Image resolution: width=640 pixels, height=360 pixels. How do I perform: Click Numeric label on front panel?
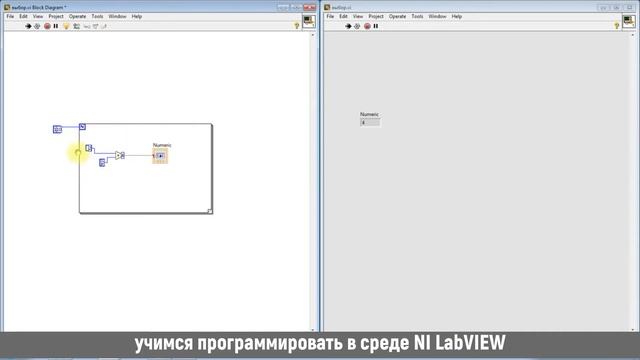(x=369, y=114)
